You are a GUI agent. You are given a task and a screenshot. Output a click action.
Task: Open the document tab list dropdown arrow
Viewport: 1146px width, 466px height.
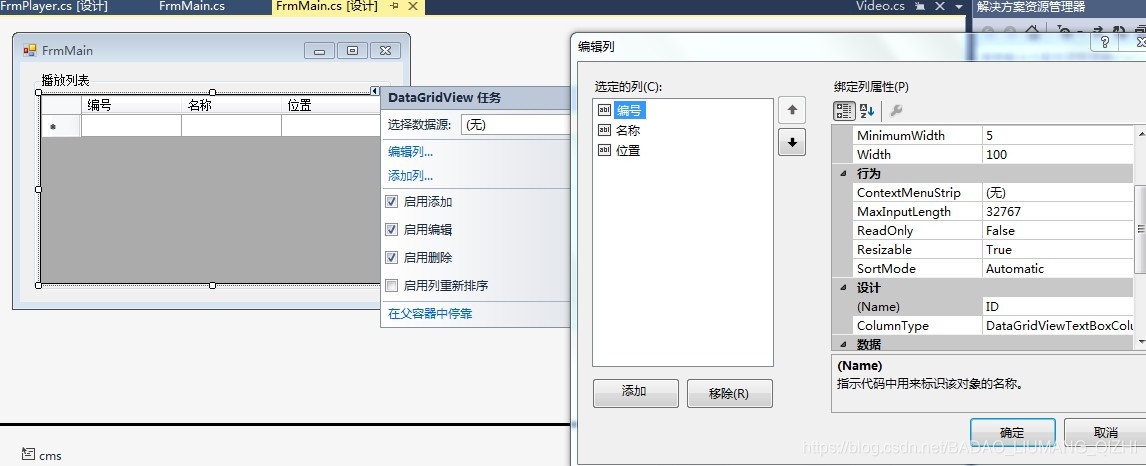tap(959, 7)
